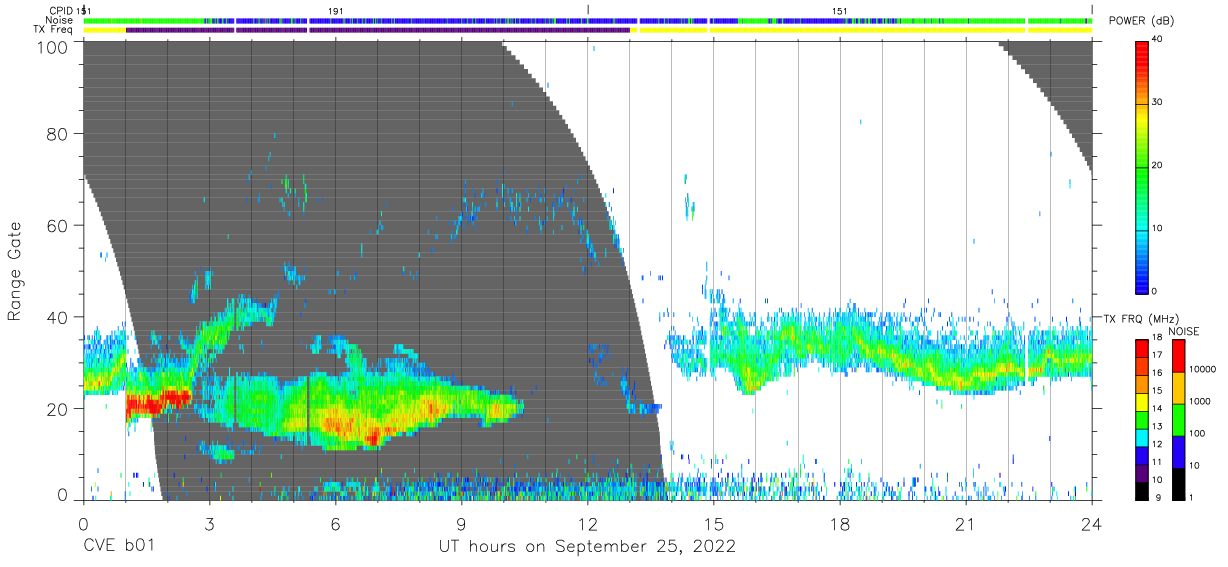Viewport: 1228px width, 567px height.
Task: Click the NOISE color scale bar
Action: tap(1179, 420)
